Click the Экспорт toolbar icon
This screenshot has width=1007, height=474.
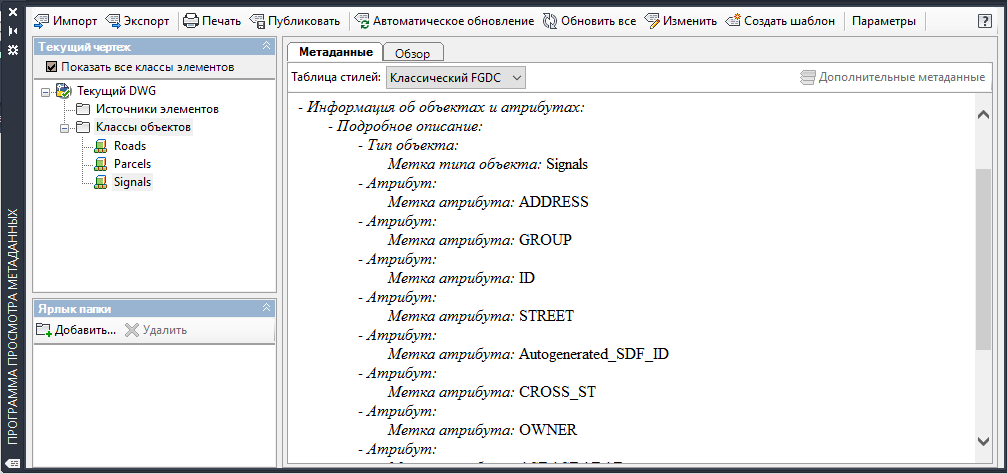112,21
